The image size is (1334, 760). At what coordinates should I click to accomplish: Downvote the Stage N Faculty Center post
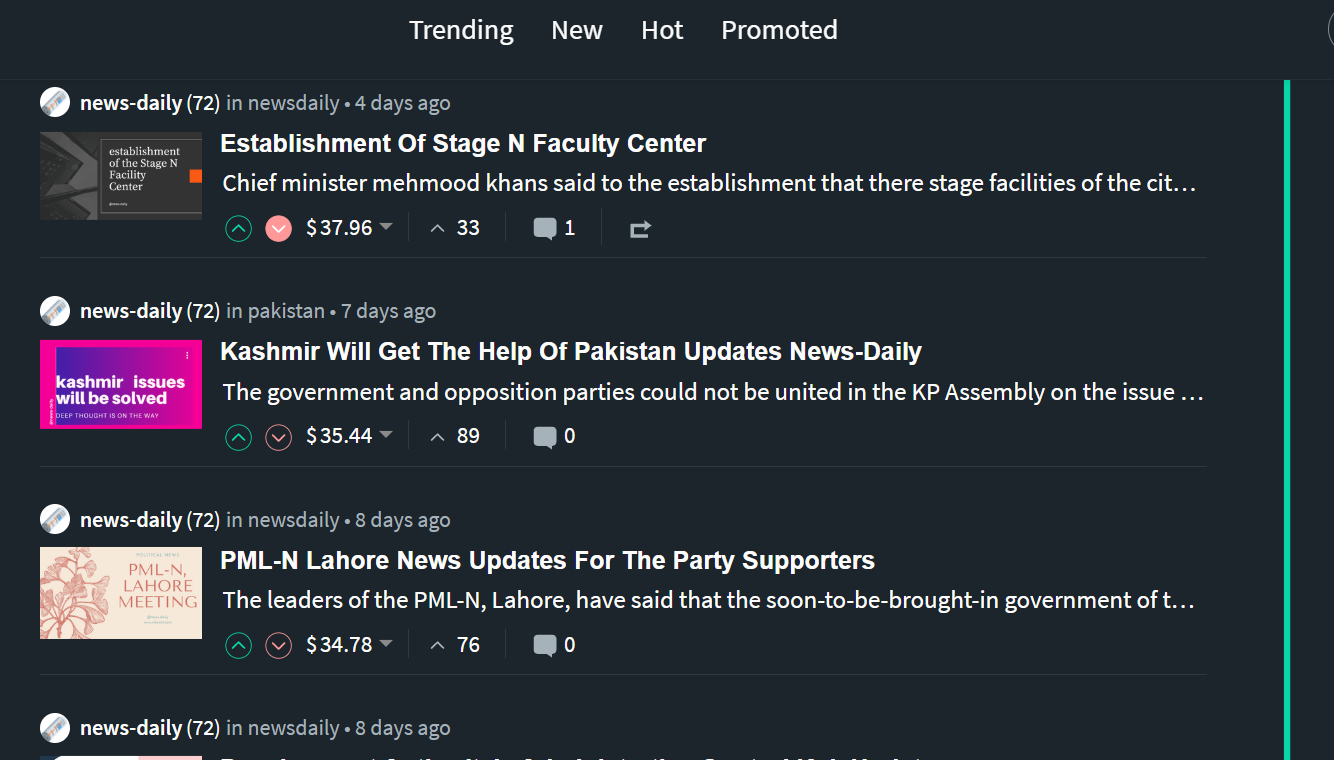(278, 228)
